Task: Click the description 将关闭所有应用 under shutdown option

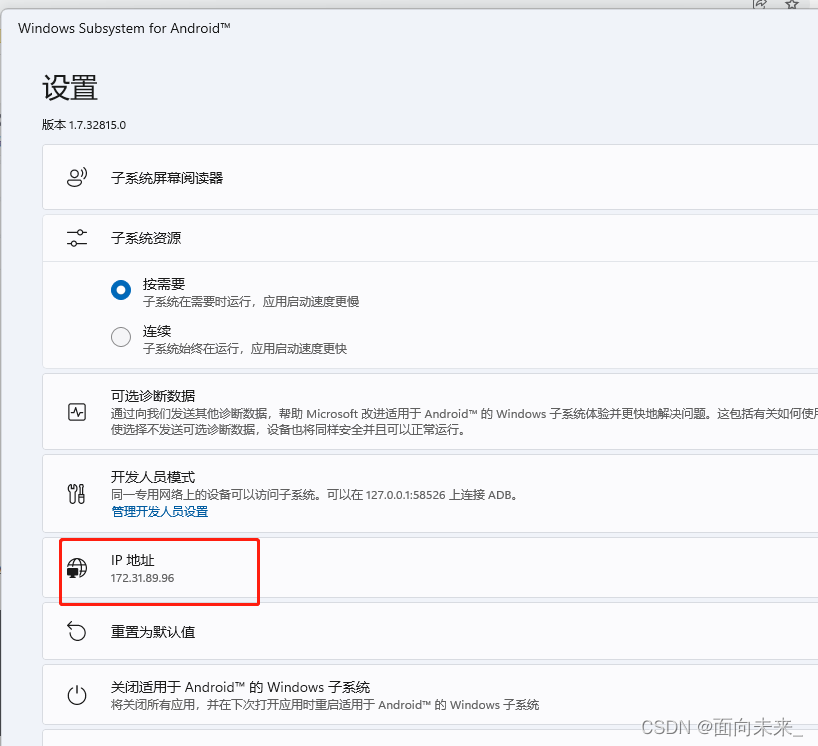Action: click(x=325, y=705)
